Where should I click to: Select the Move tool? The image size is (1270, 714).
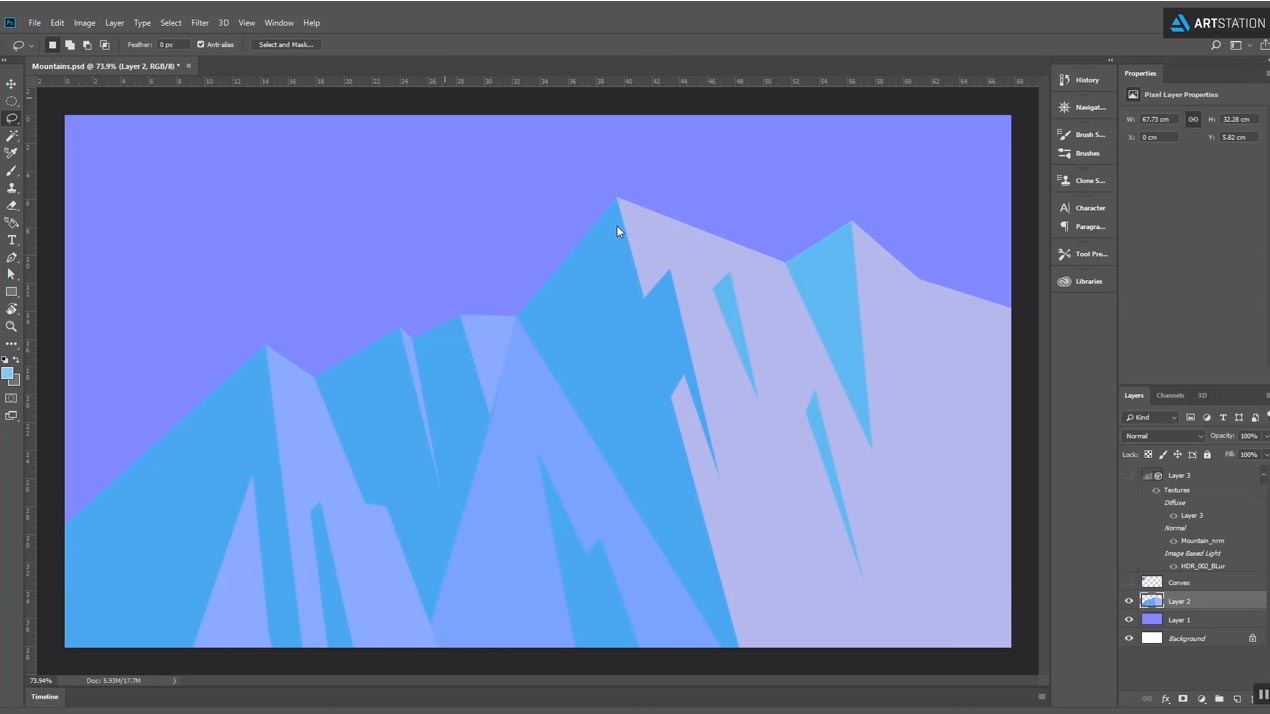pyautogui.click(x=11, y=84)
